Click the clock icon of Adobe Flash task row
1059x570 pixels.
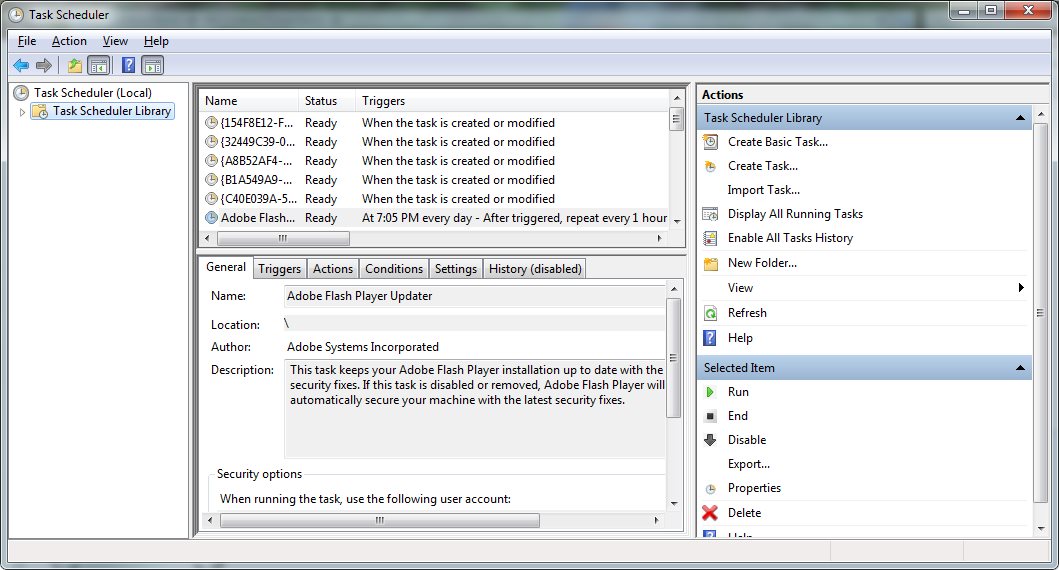click(211, 218)
